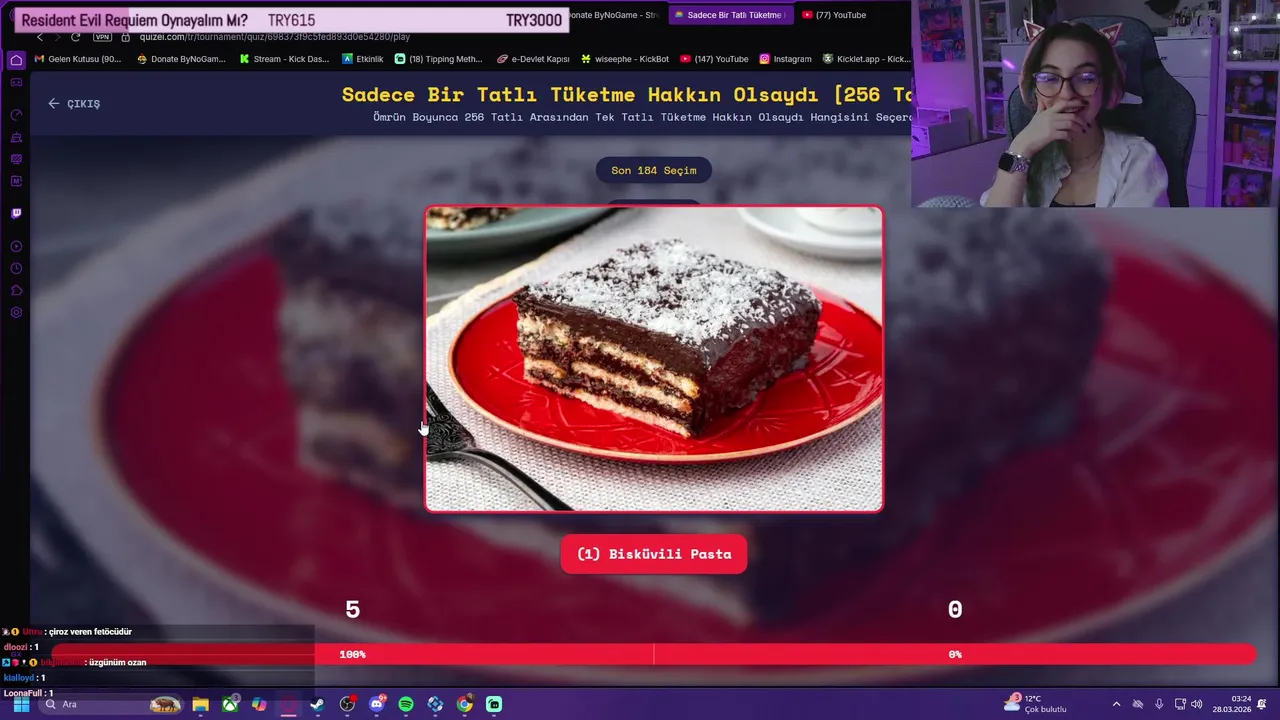Image resolution: width=1280 pixels, height=720 pixels.
Task: Open the mint green app taskbar icon
Action: (494, 704)
